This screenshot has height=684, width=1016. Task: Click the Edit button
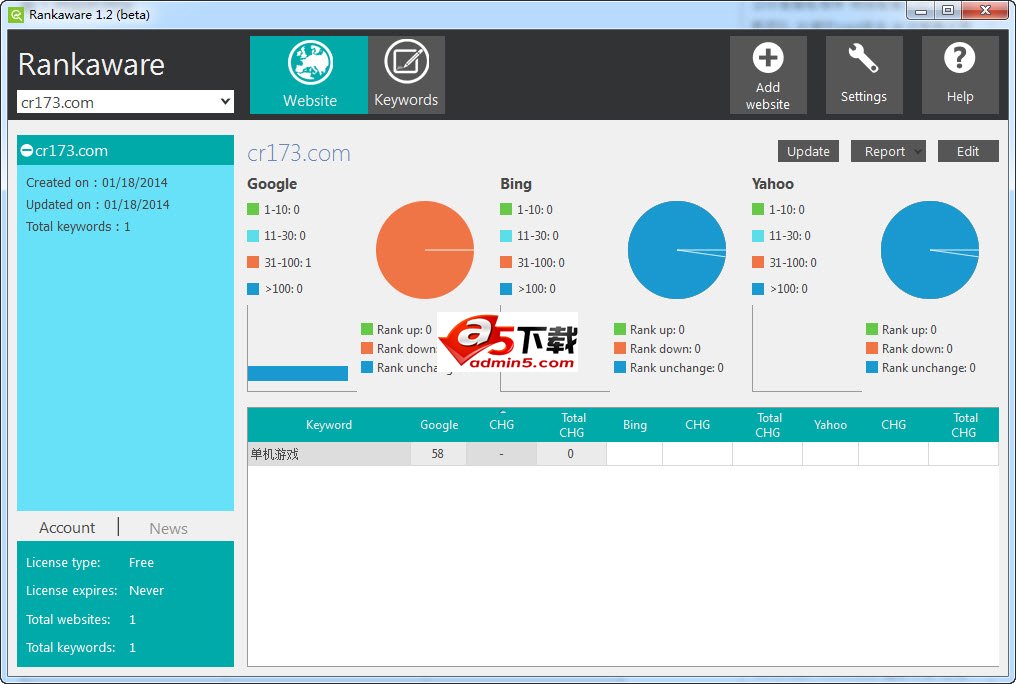coord(967,152)
